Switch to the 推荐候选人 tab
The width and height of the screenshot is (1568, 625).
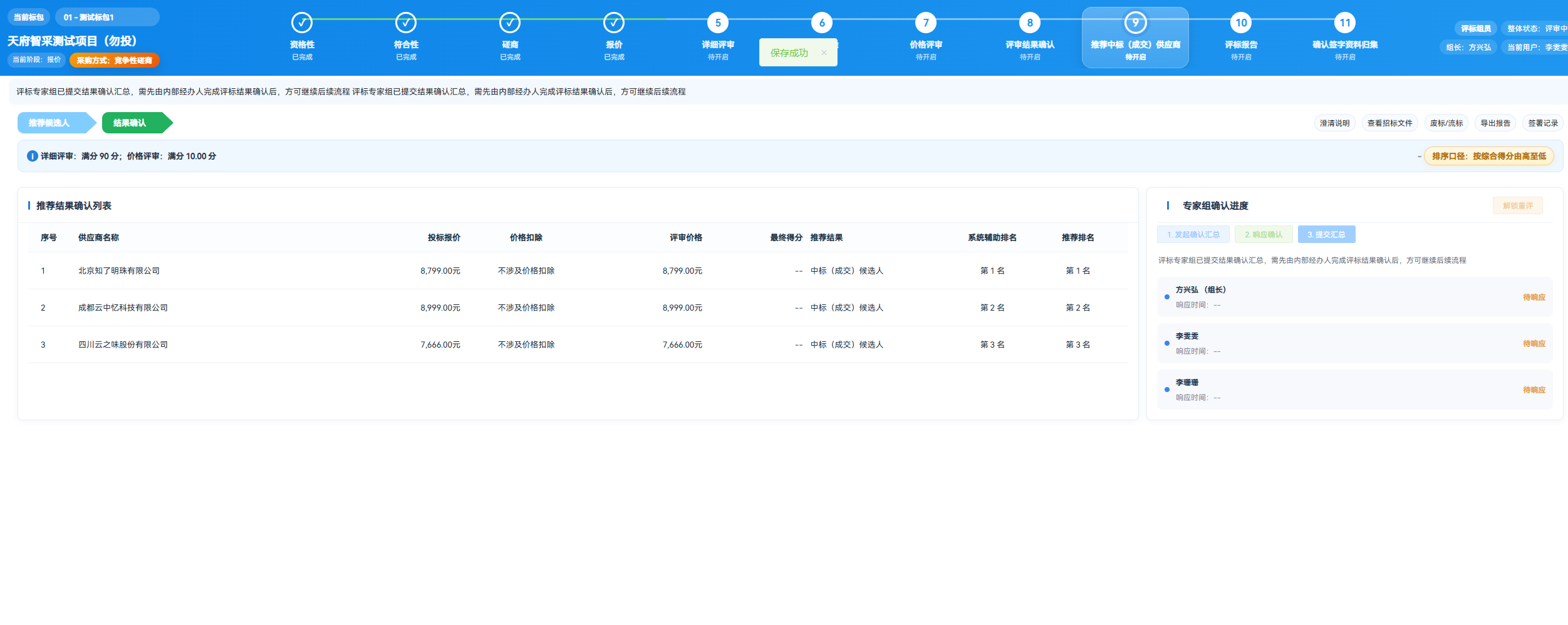pos(56,123)
